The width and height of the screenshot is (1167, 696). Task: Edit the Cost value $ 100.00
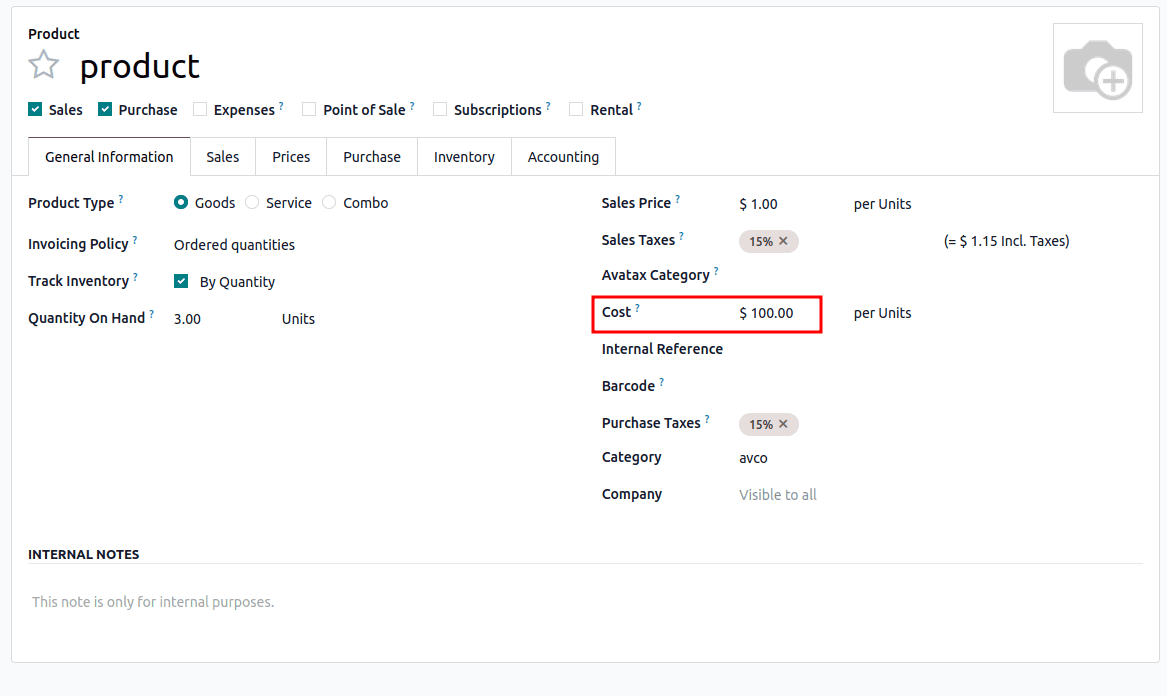click(x=767, y=313)
